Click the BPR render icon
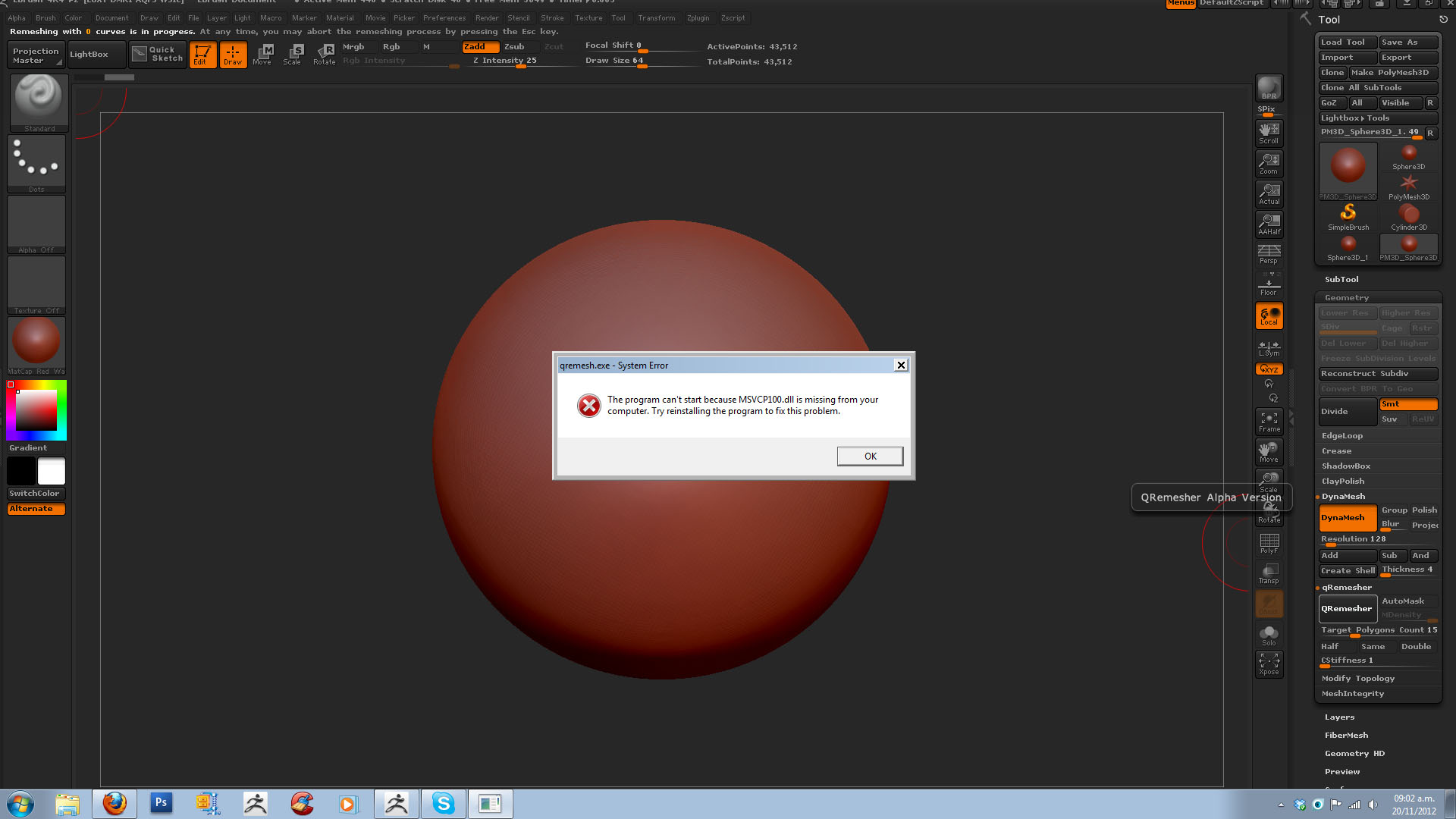 tap(1269, 88)
